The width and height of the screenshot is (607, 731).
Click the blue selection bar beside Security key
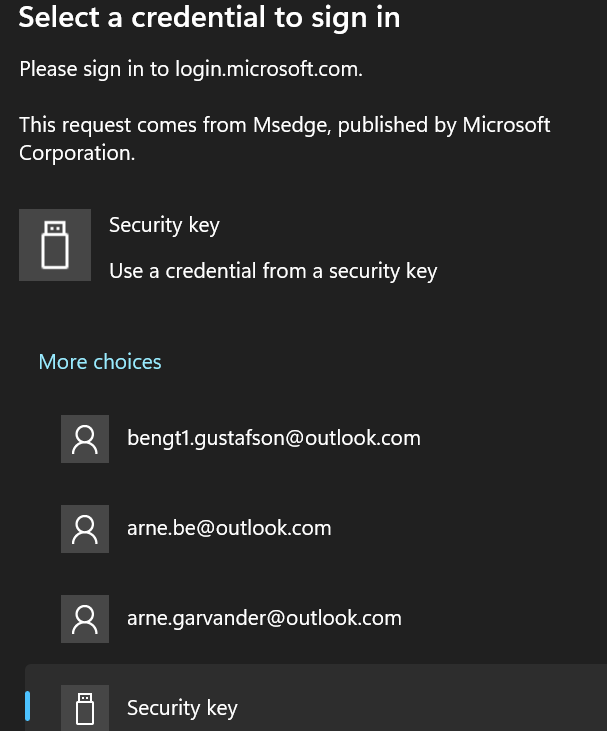point(28,706)
